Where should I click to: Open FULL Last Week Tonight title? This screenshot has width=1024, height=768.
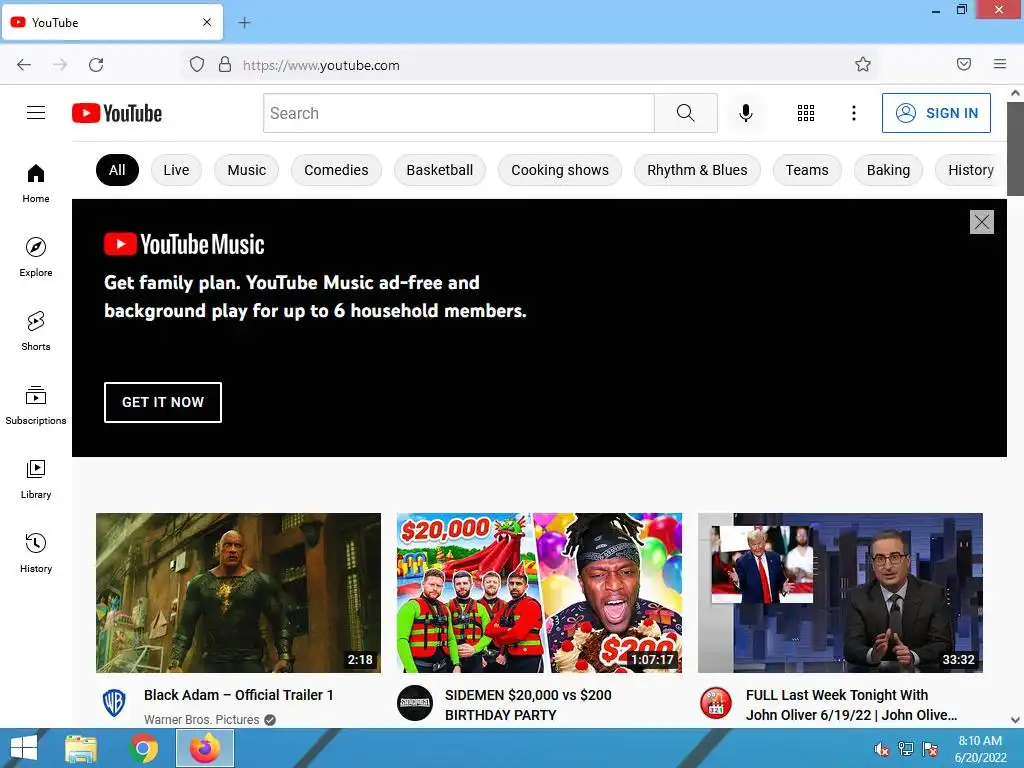point(851,705)
